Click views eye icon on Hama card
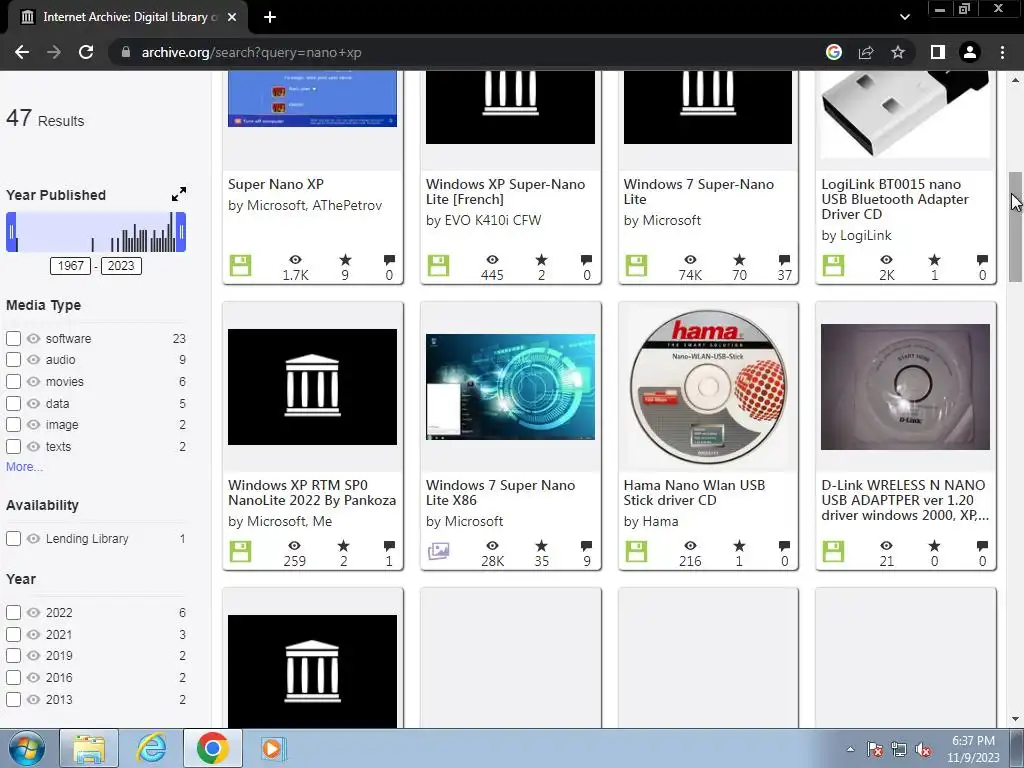1024x768 pixels. pos(690,545)
